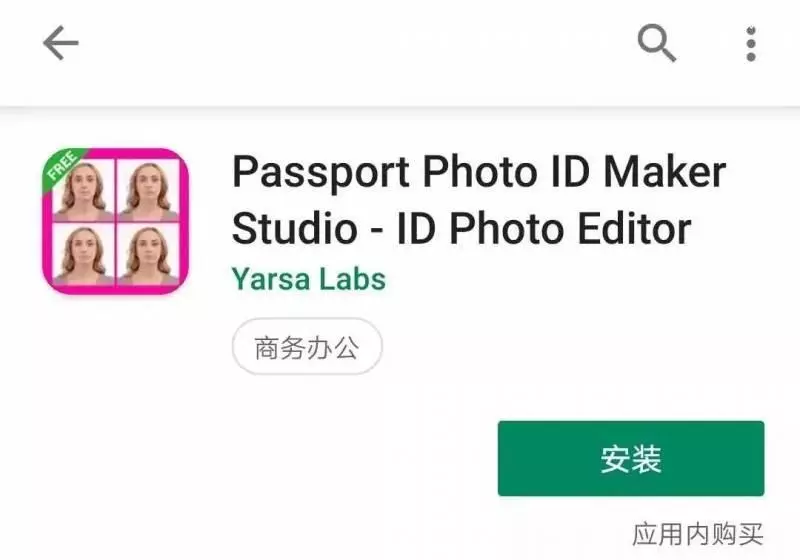Click the title line Studio - ID Photo Editor

tap(462, 228)
